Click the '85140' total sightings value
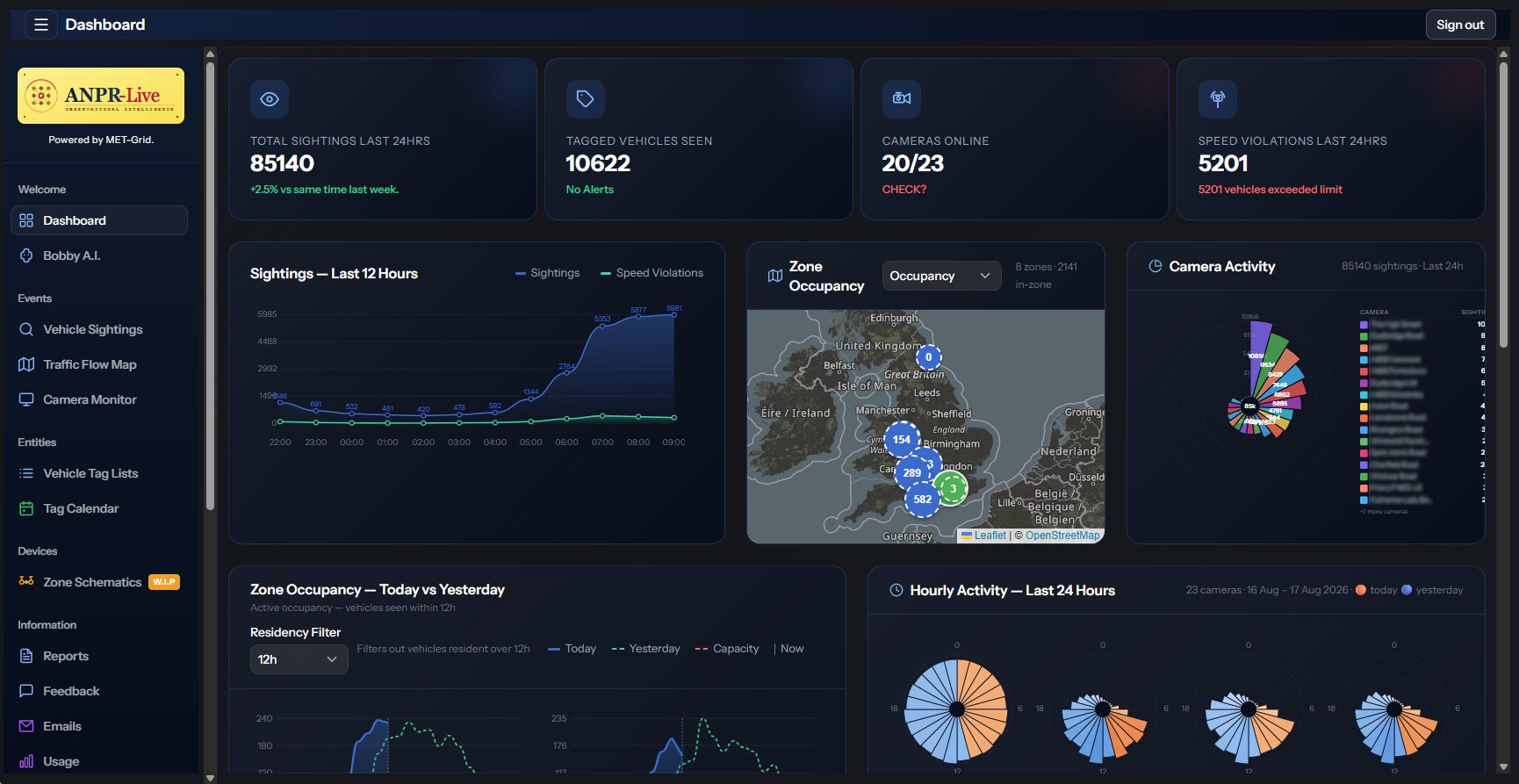1519x784 pixels. click(282, 163)
